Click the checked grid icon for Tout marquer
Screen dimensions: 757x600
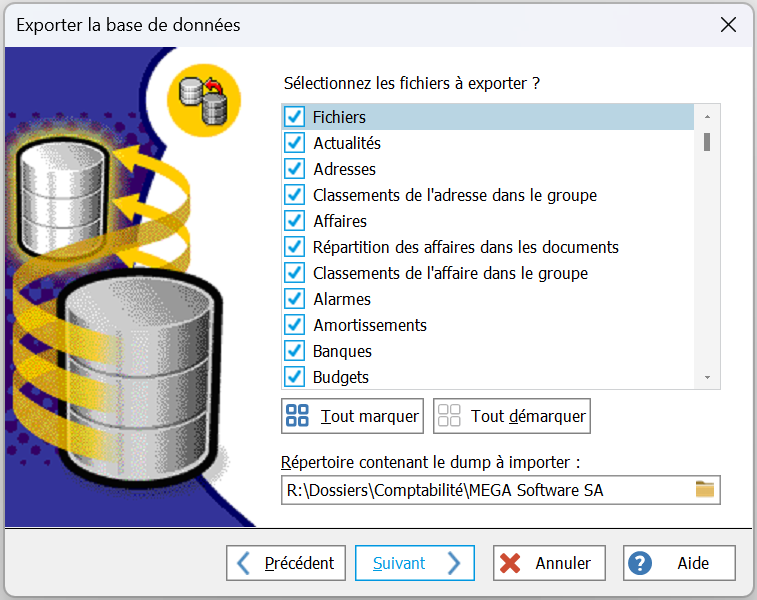(297, 416)
